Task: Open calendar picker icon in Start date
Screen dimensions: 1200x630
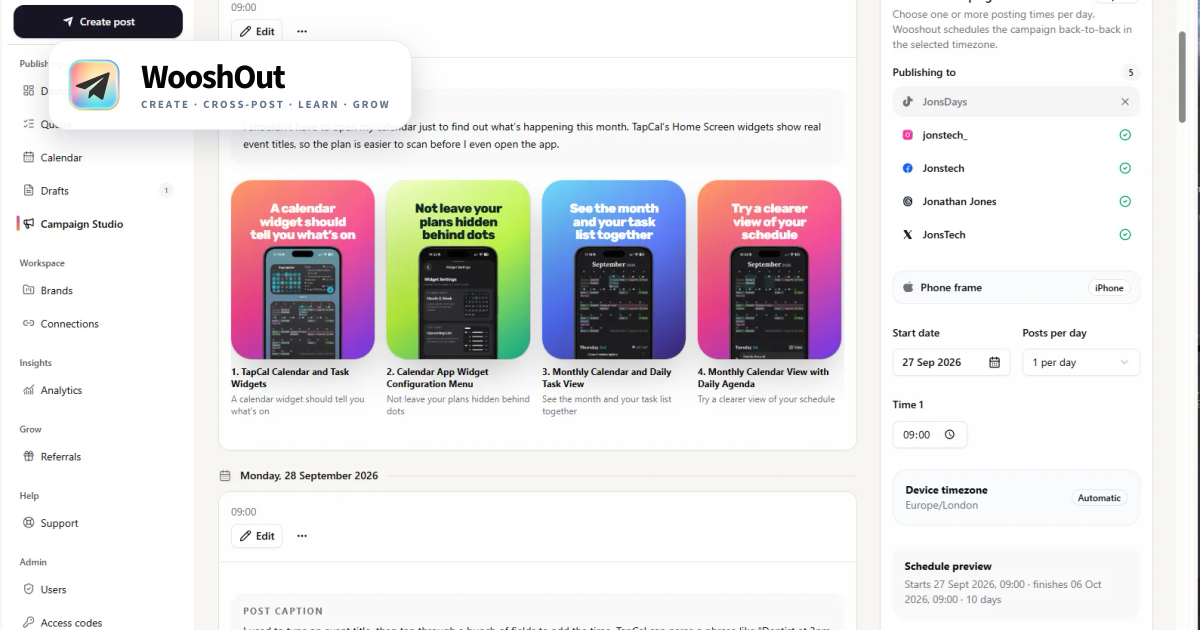Action: coord(994,362)
